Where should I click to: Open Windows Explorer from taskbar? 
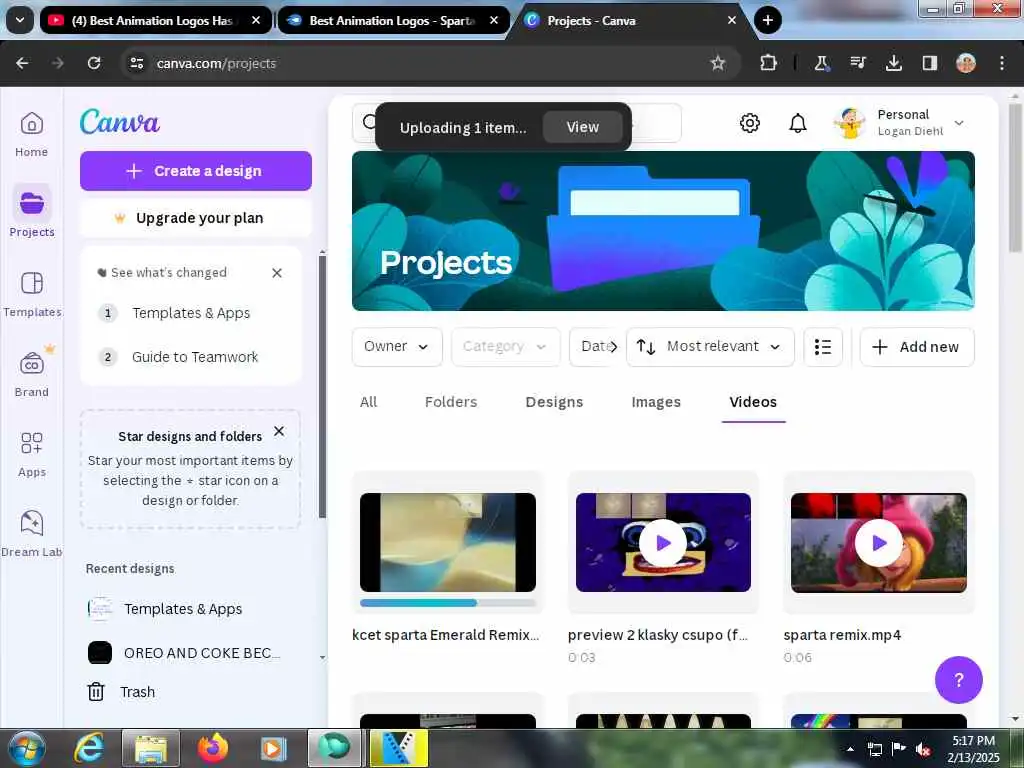[151, 748]
